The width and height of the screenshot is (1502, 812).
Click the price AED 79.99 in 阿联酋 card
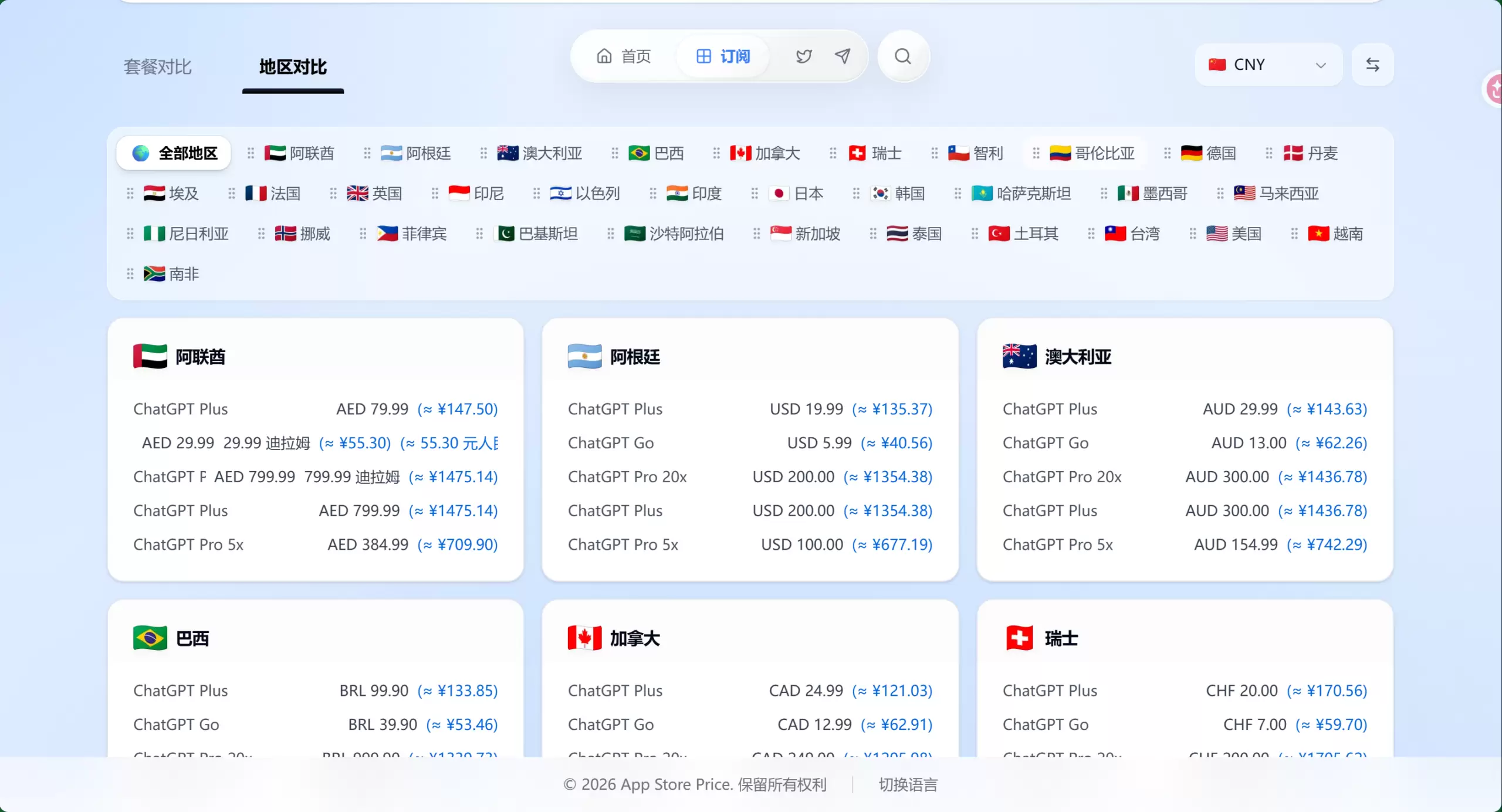(372, 409)
